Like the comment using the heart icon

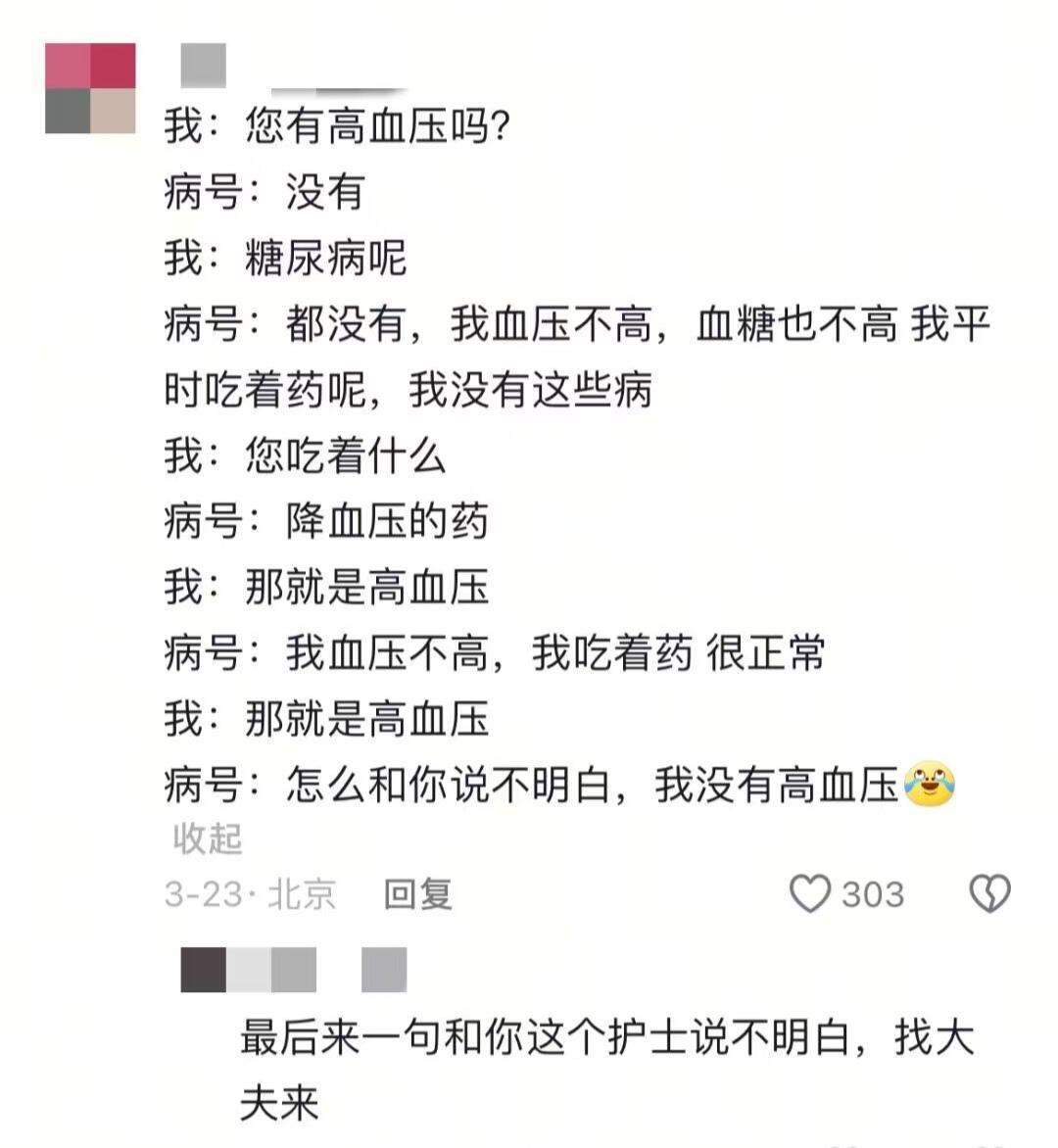(810, 894)
